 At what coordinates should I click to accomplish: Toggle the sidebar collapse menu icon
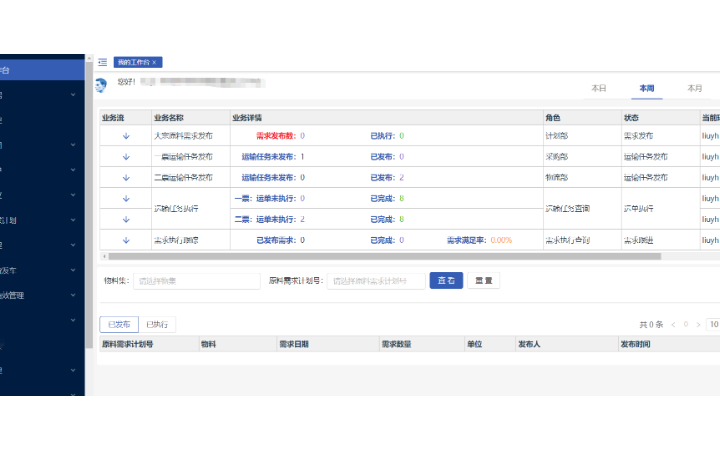point(102,62)
